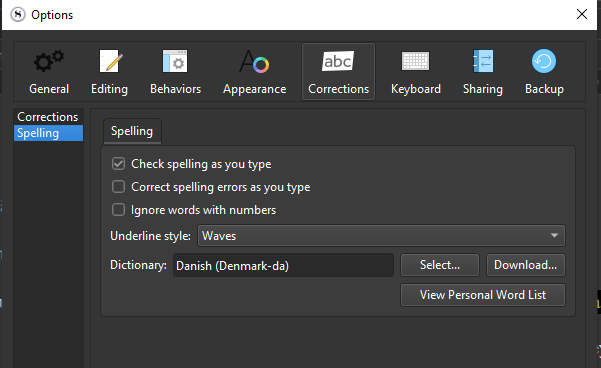Select Spelling in the left list
601x368 pixels.
(x=48, y=133)
